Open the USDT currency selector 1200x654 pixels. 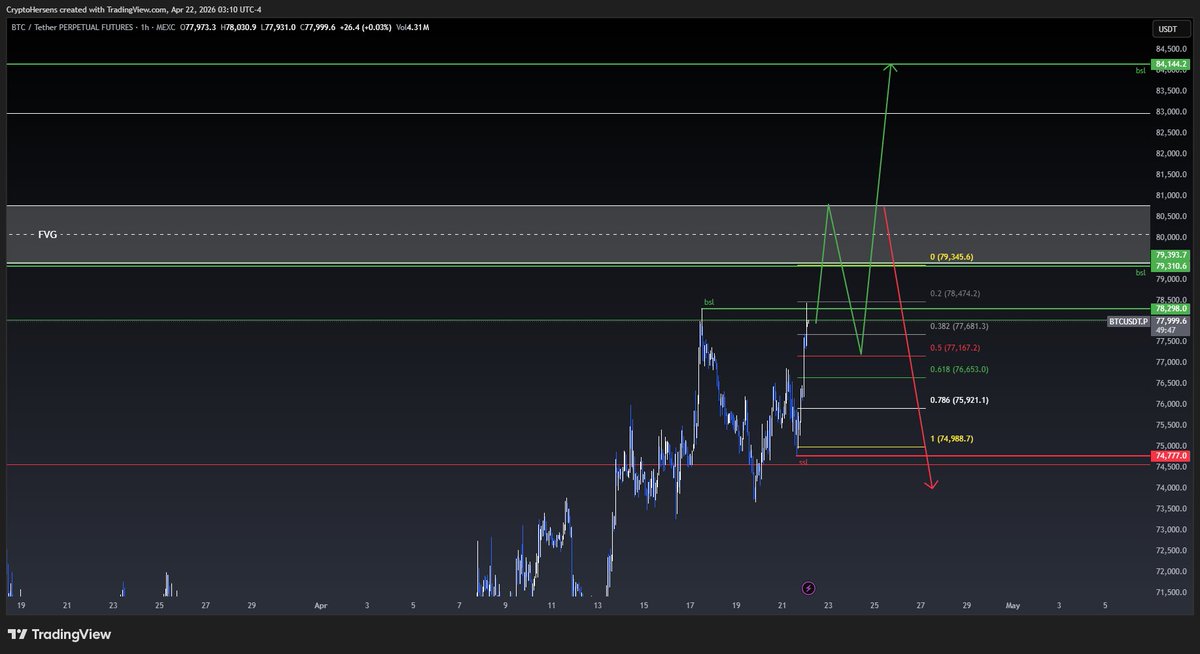coord(1167,29)
